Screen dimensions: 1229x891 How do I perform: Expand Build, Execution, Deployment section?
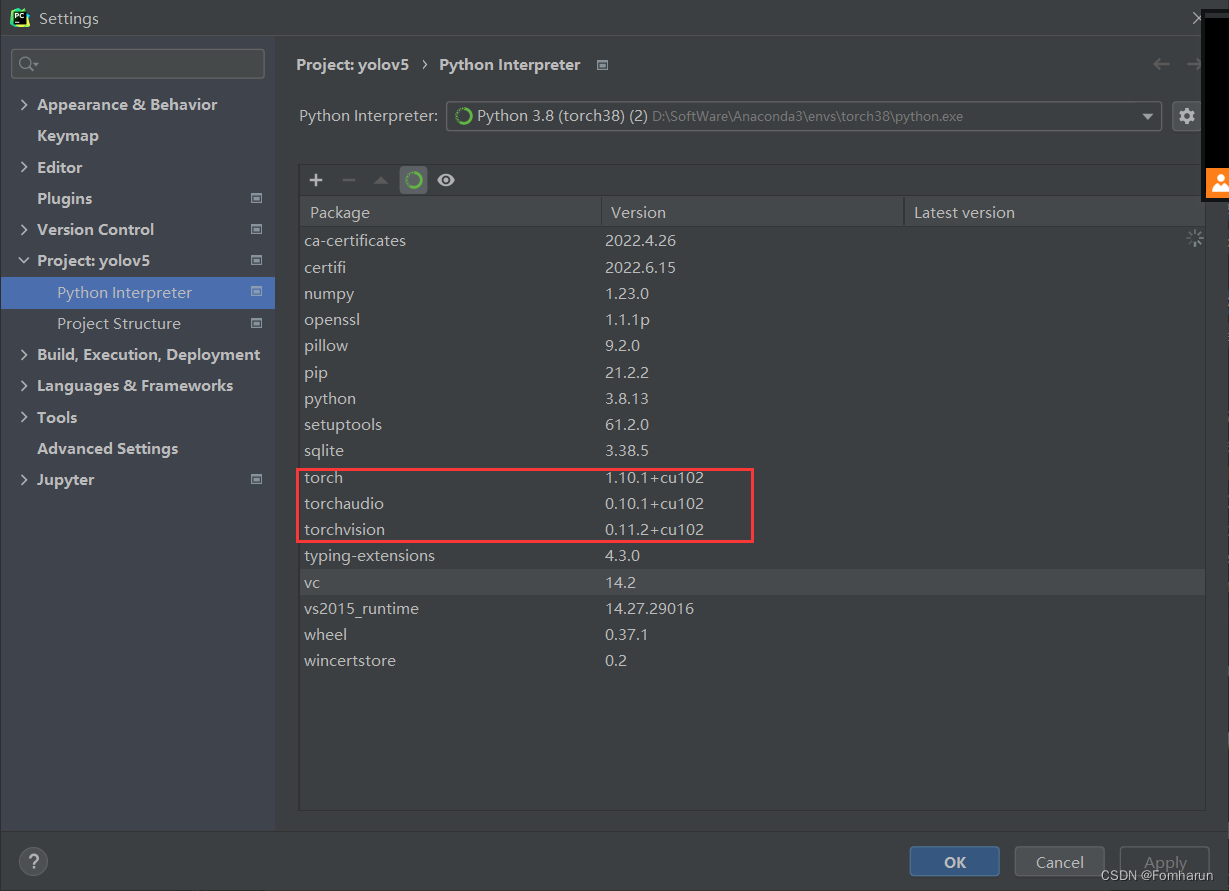(x=24, y=354)
